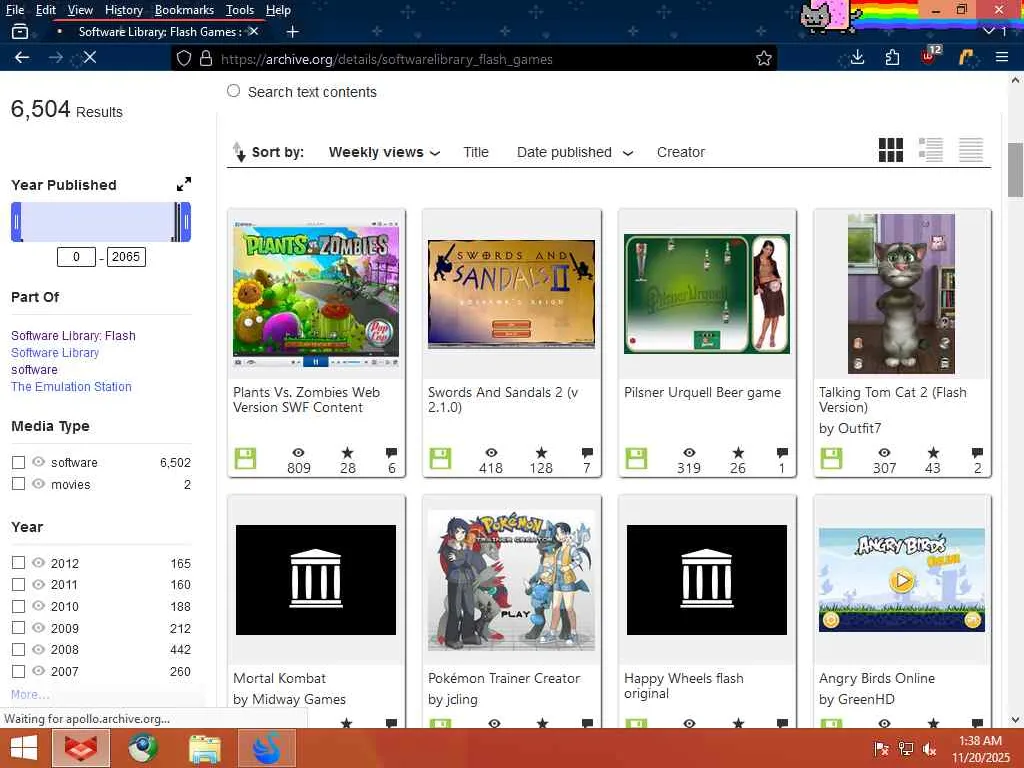Expand the Year Published histogram
Image resolution: width=1024 pixels, height=768 pixels.
coord(184,184)
